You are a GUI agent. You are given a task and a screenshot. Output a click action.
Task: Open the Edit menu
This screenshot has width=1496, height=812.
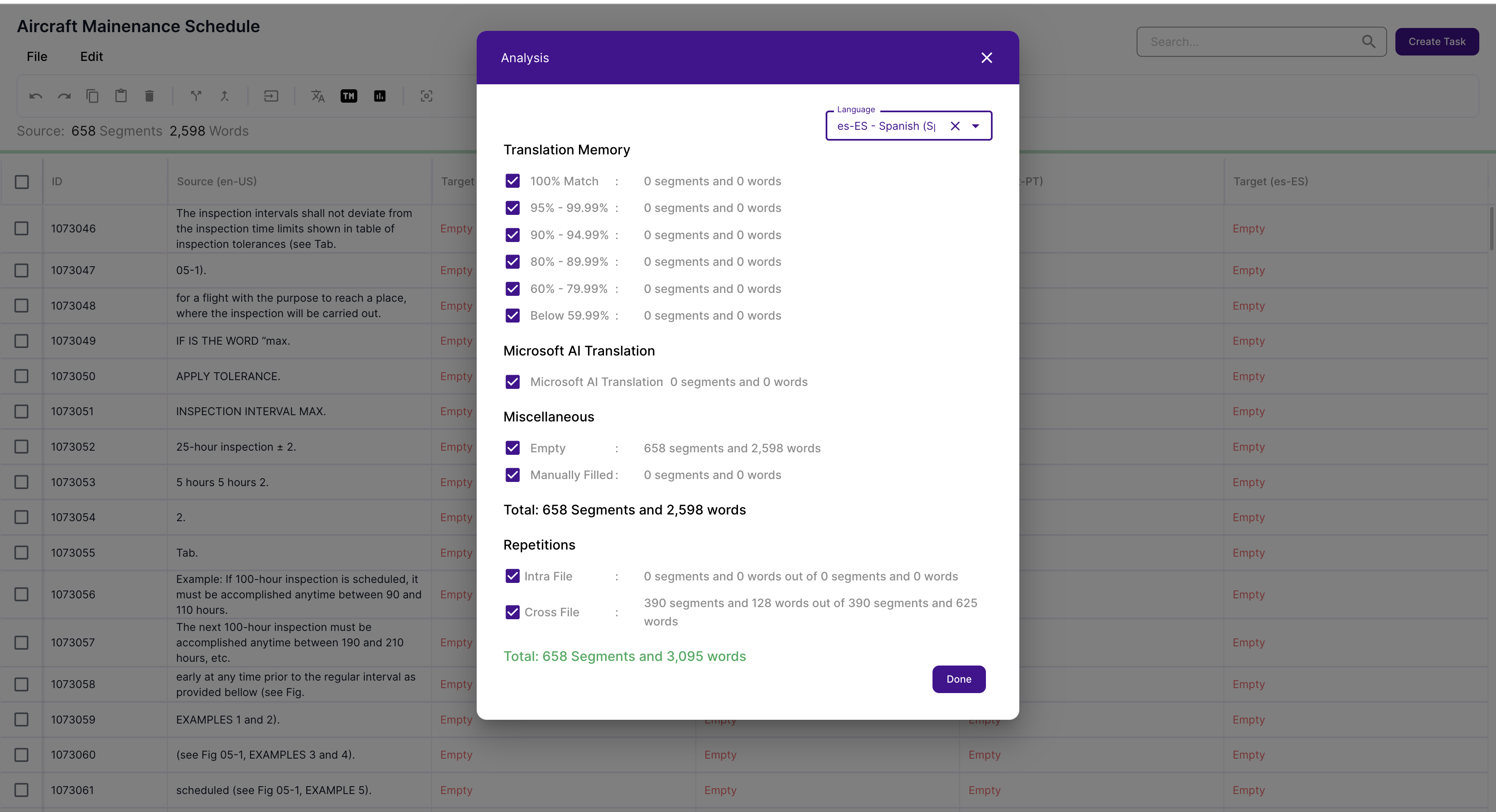point(91,56)
